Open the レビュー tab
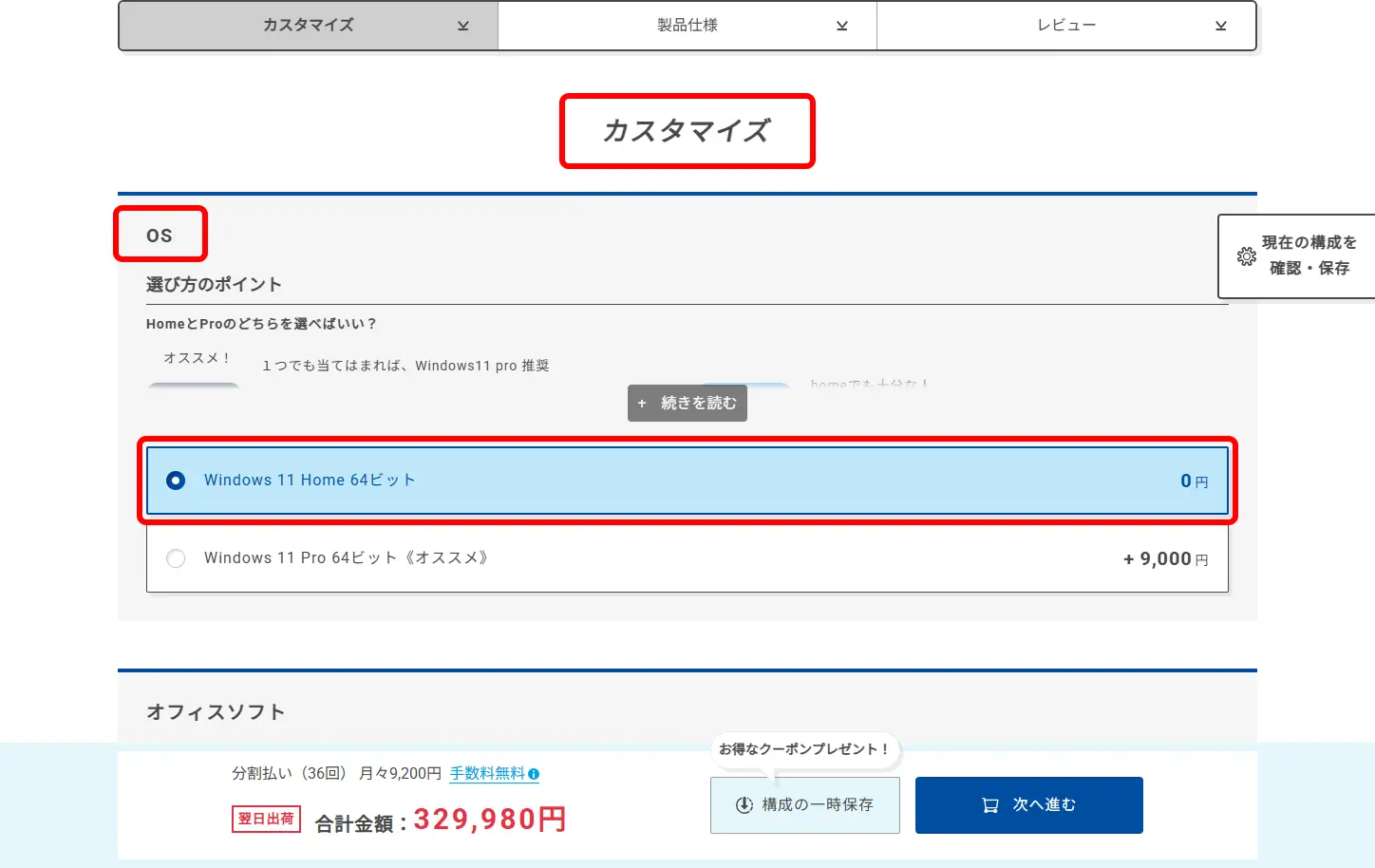 pos(1065,26)
